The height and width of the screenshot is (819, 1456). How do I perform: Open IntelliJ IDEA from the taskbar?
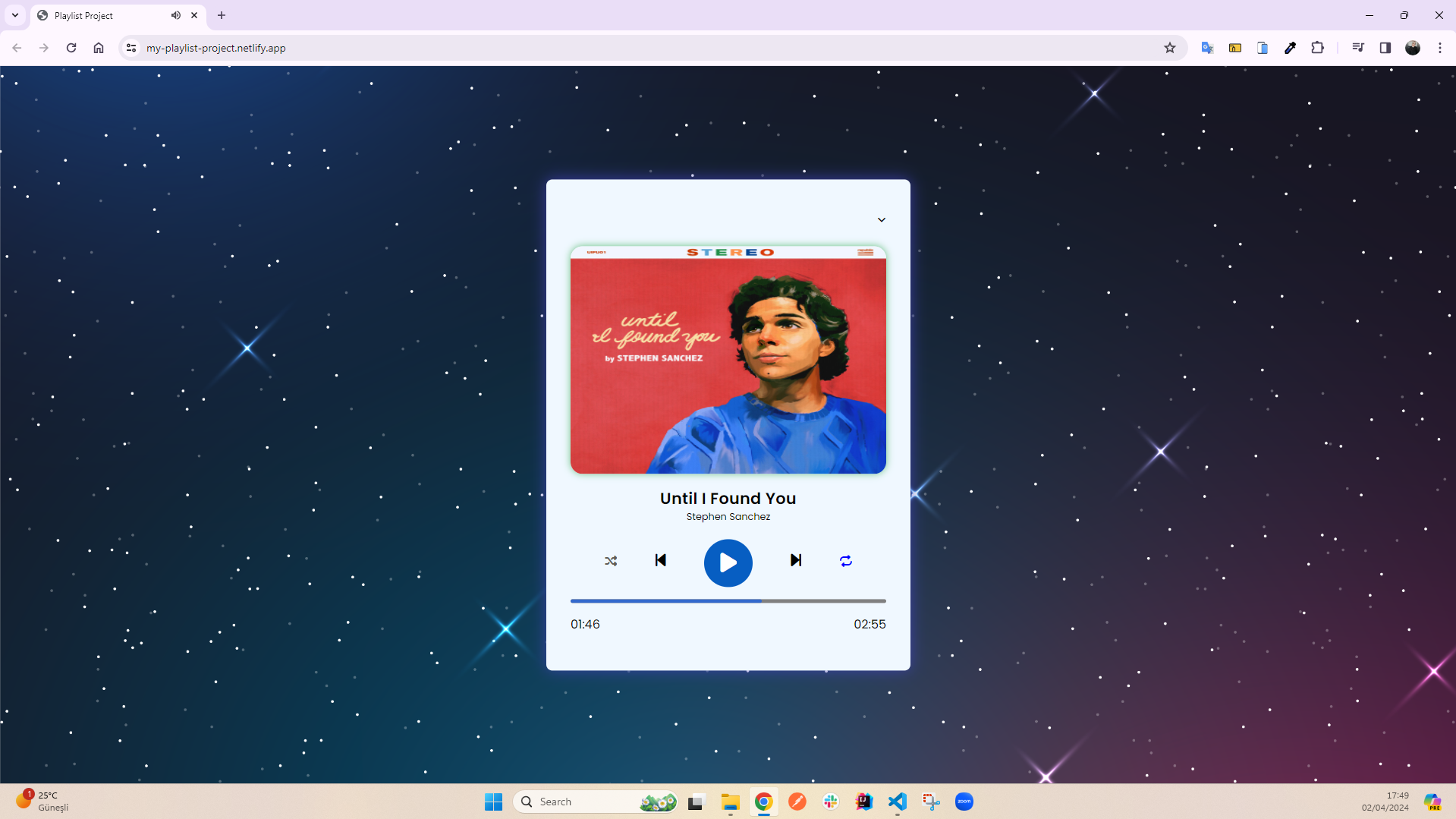(x=864, y=802)
